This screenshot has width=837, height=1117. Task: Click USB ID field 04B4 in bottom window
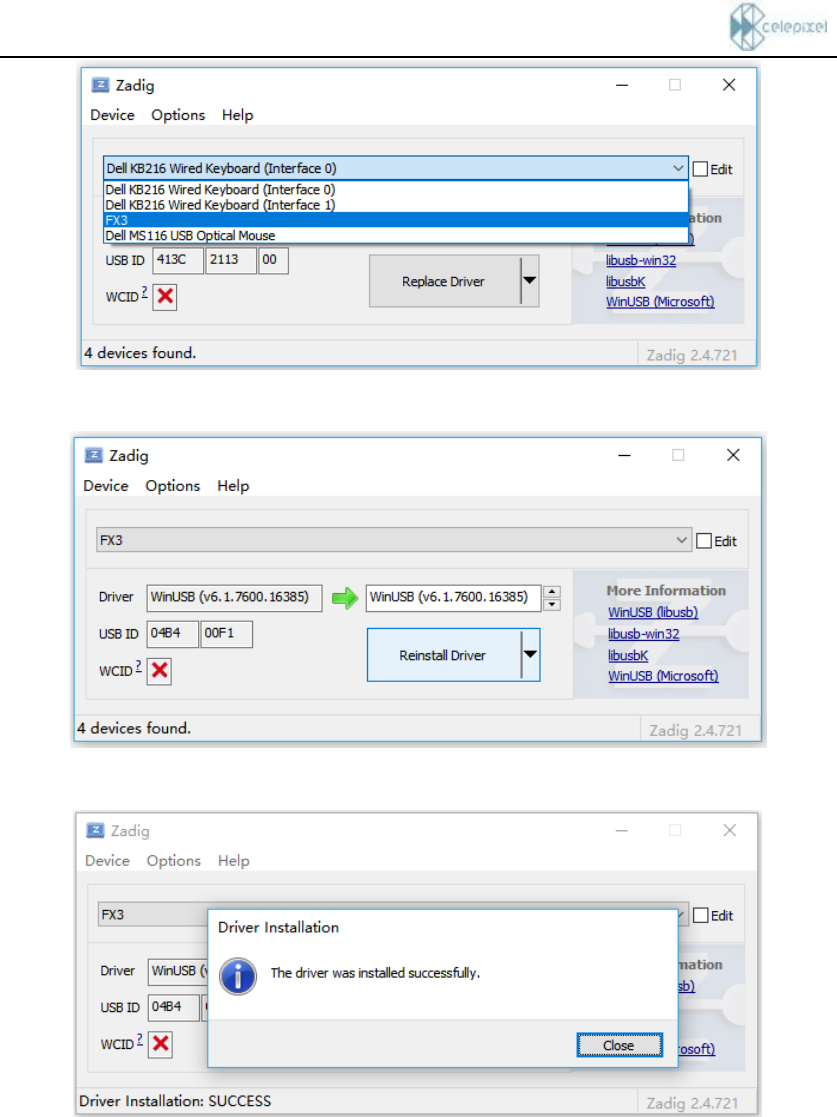point(174,1007)
